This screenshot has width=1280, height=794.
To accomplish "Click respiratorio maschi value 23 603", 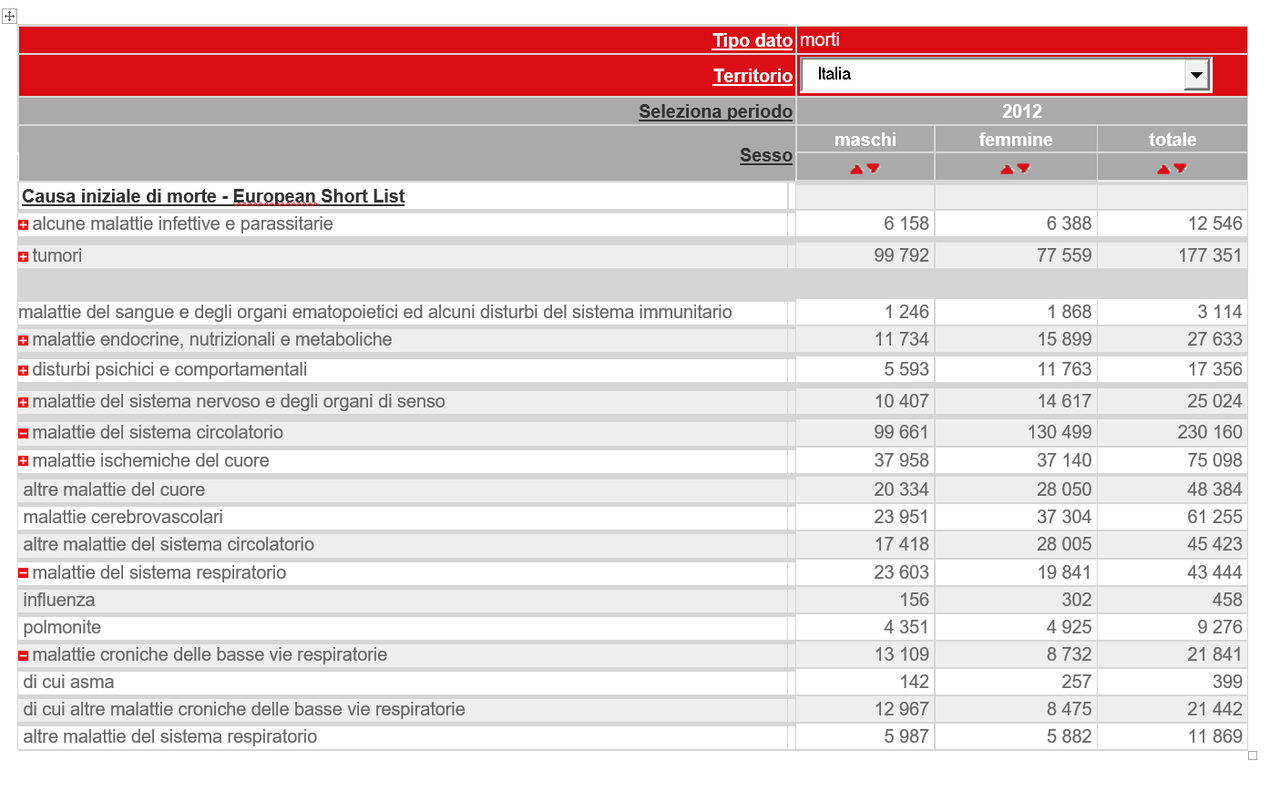I will [x=901, y=573].
